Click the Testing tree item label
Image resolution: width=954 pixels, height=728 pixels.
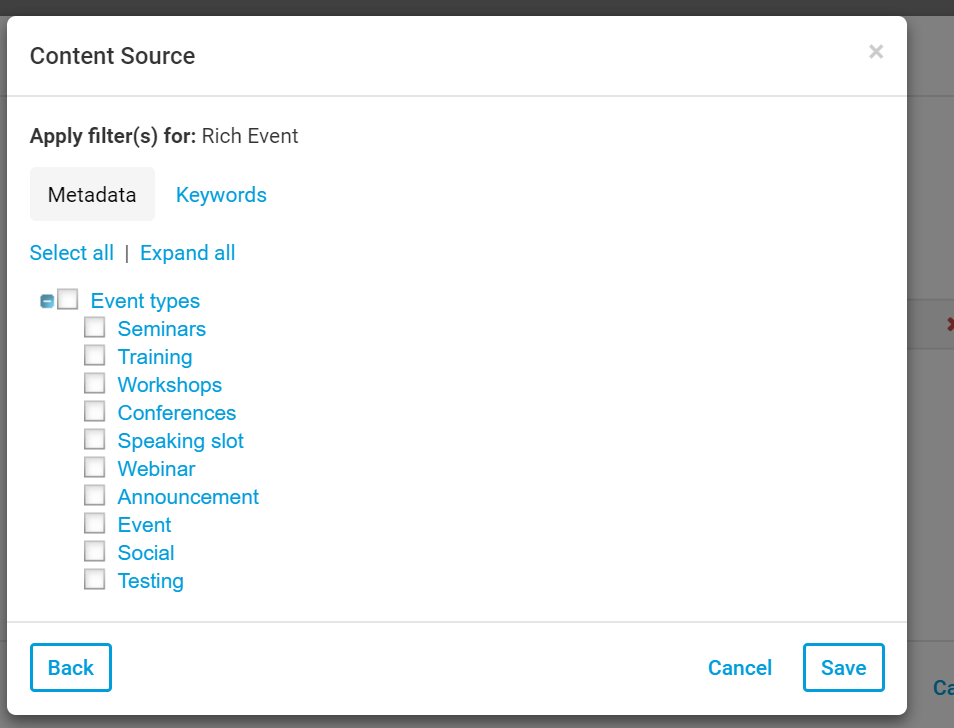coord(151,581)
